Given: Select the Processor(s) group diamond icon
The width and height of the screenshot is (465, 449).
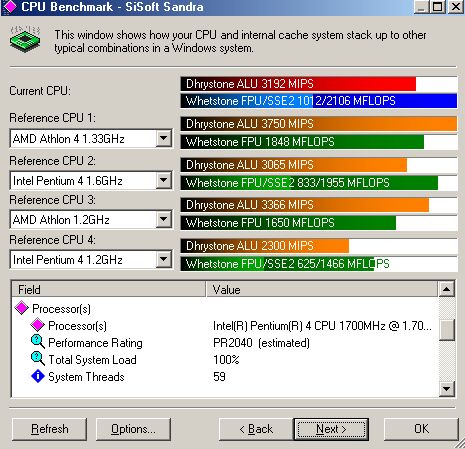Looking at the screenshot, I should point(22,308).
